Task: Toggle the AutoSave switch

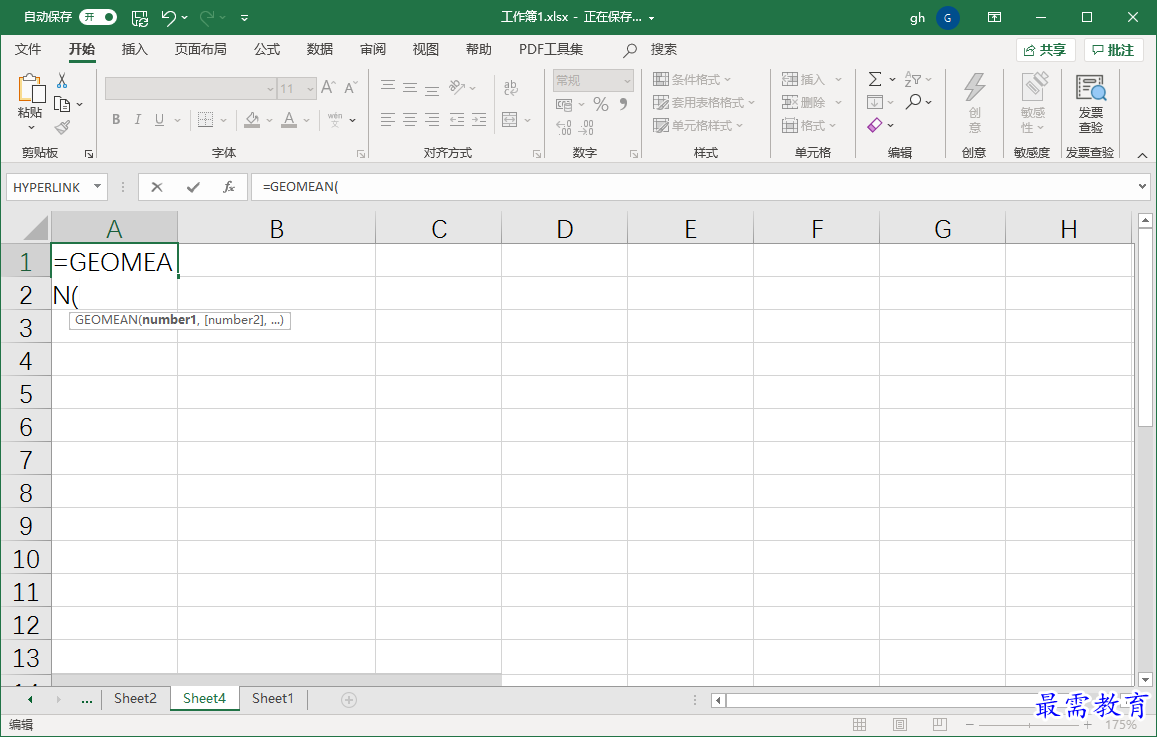Action: coord(98,17)
